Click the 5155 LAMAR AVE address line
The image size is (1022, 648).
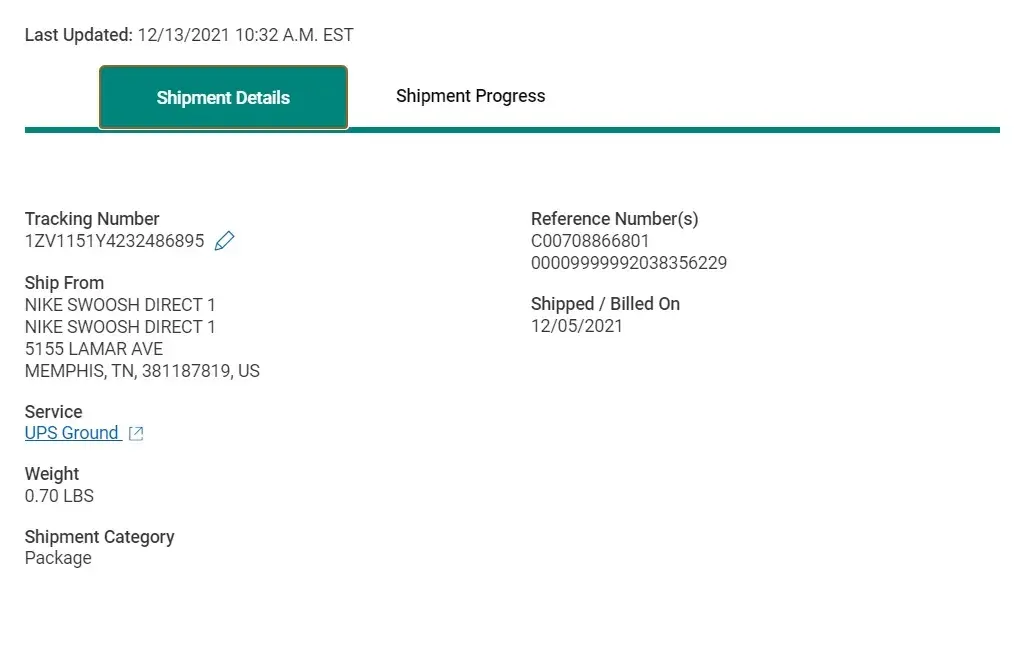pyautogui.click(x=94, y=349)
